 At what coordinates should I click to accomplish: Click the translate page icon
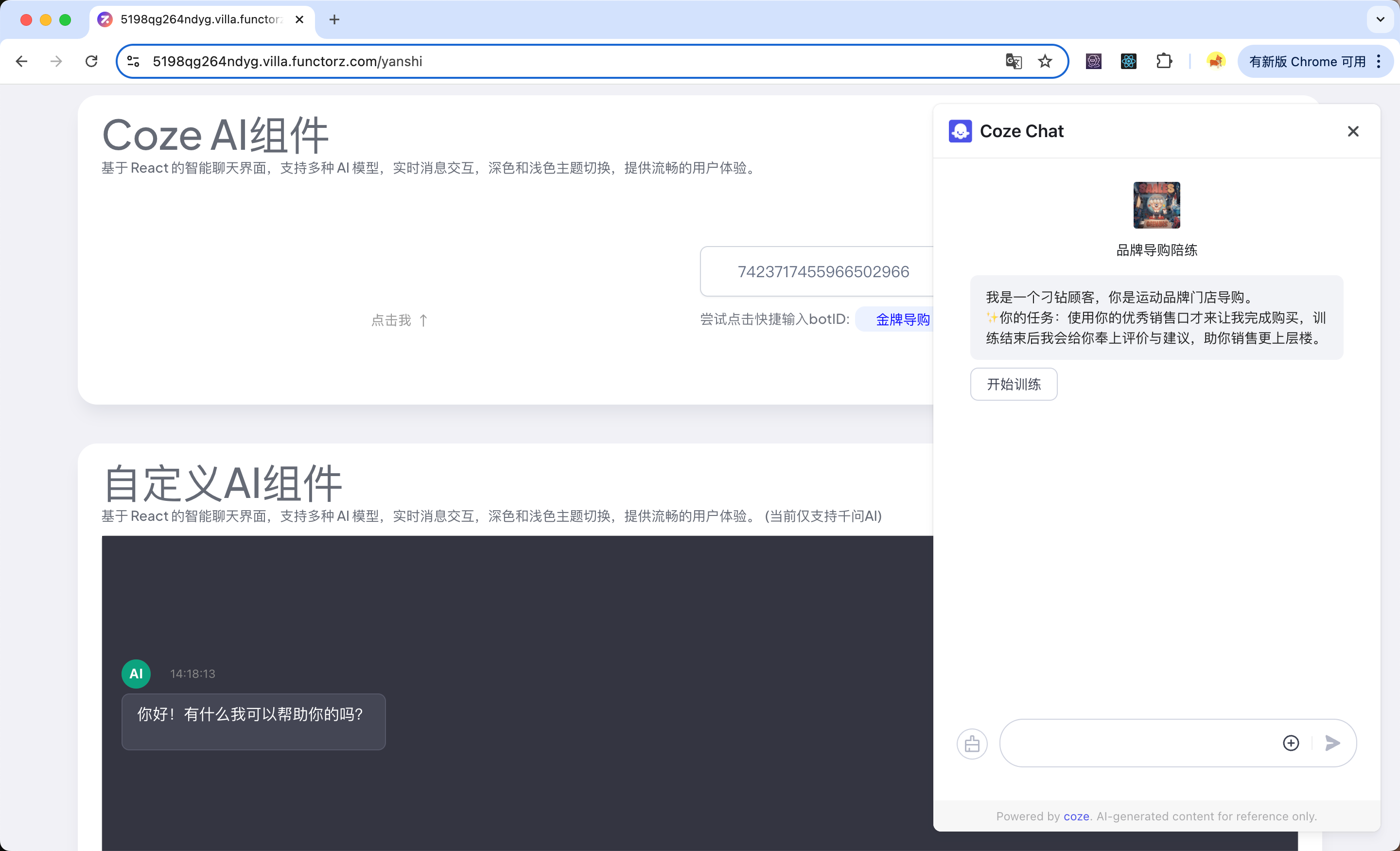[x=1013, y=61]
